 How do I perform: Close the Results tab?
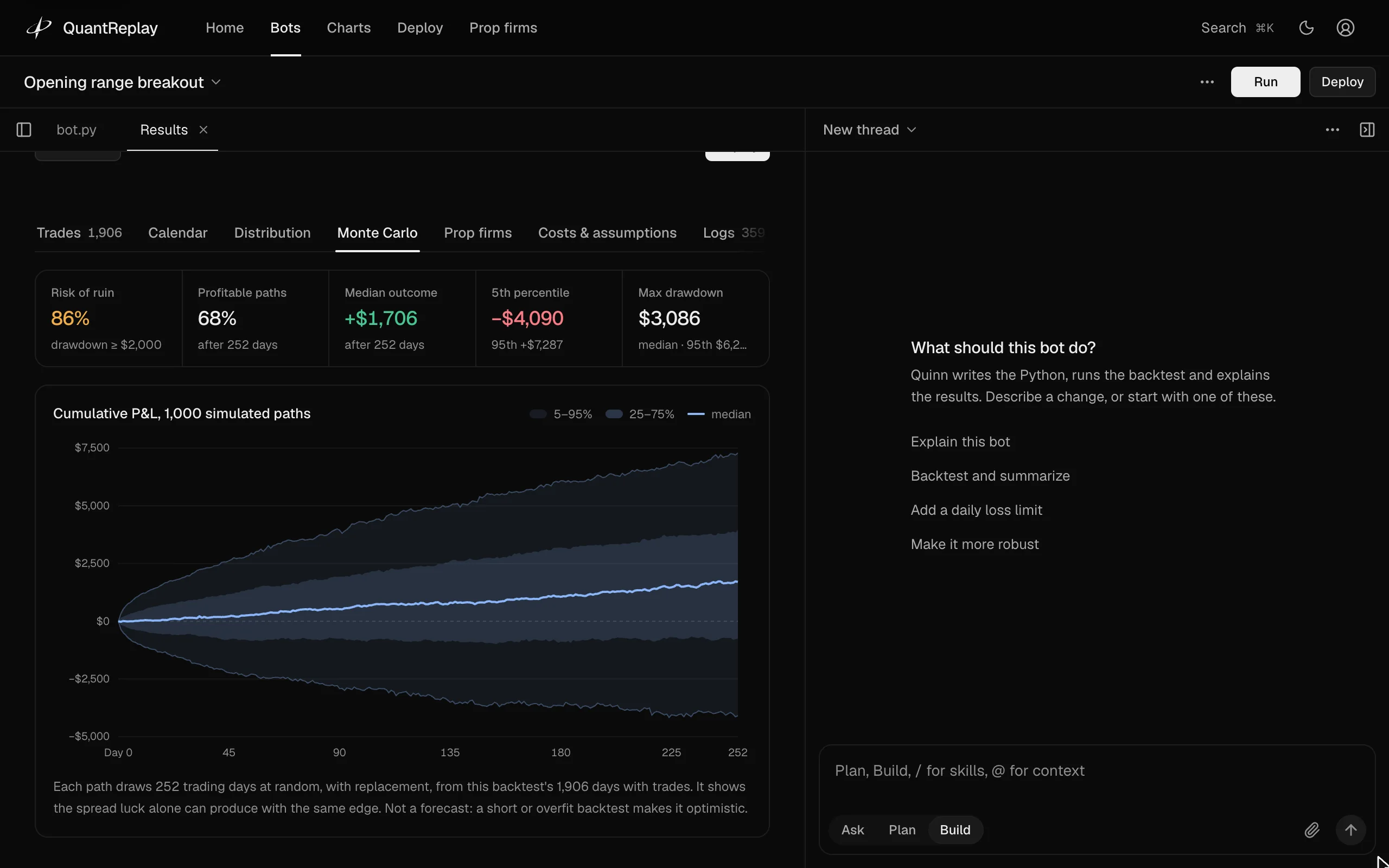point(203,130)
